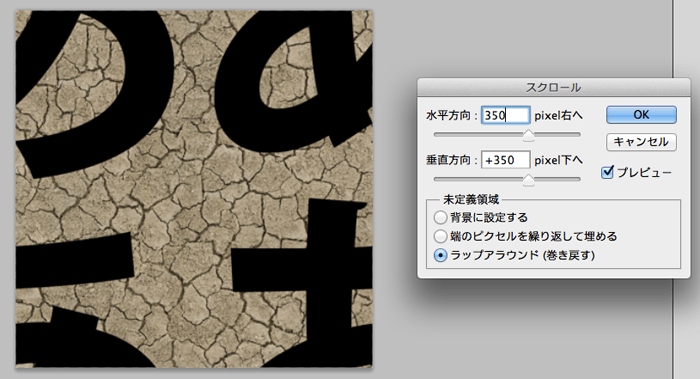Image resolution: width=700 pixels, height=379 pixels.
Task: Click the 未定義領域 group label
Action: pyautogui.click(x=471, y=199)
